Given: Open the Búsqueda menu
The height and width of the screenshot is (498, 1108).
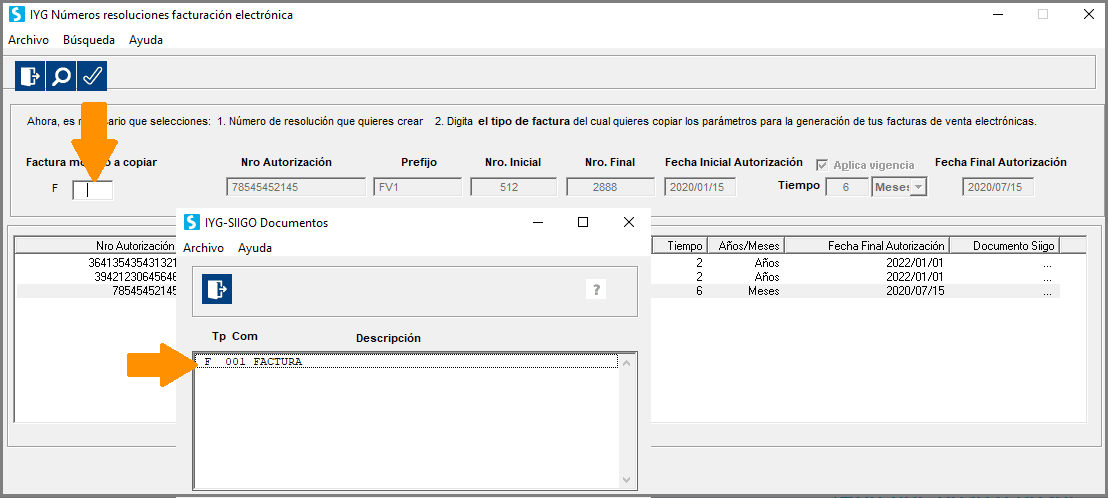Looking at the screenshot, I should pos(88,40).
